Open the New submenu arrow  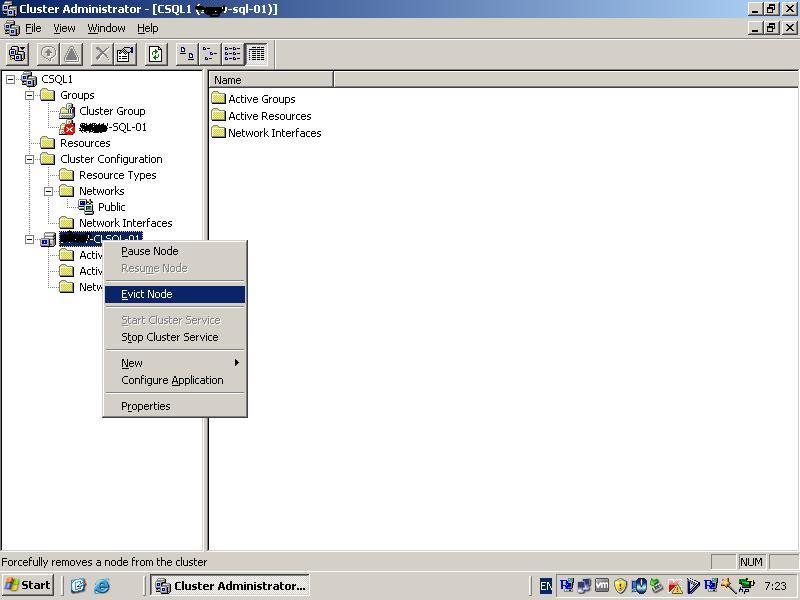tap(237, 362)
